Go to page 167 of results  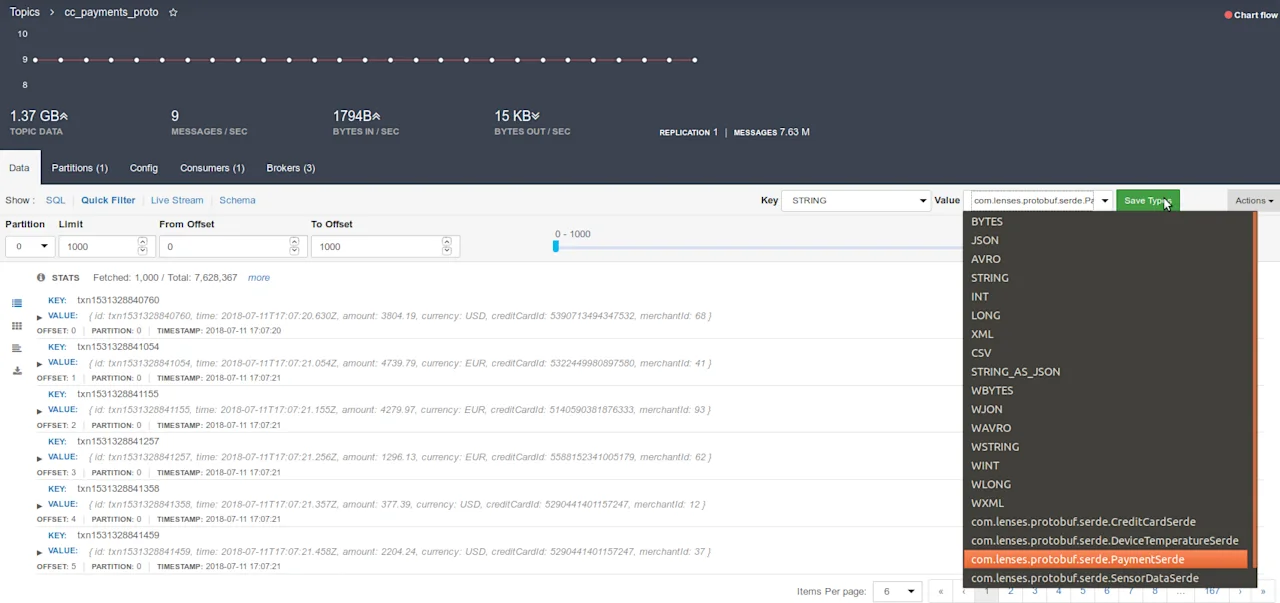tap(1211, 591)
